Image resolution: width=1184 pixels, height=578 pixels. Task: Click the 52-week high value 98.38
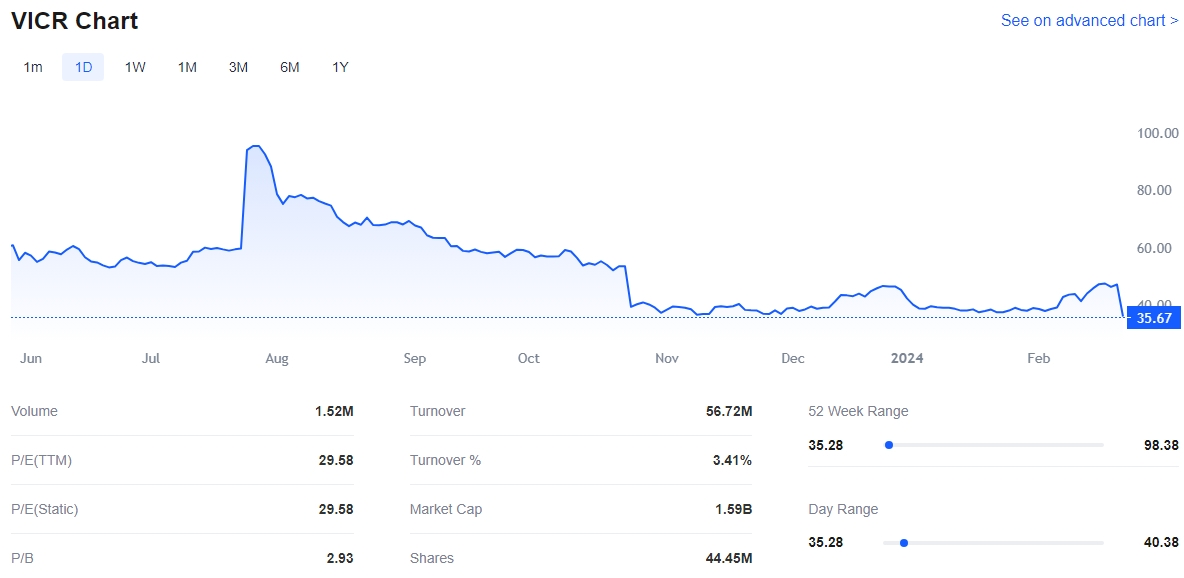click(x=1161, y=445)
